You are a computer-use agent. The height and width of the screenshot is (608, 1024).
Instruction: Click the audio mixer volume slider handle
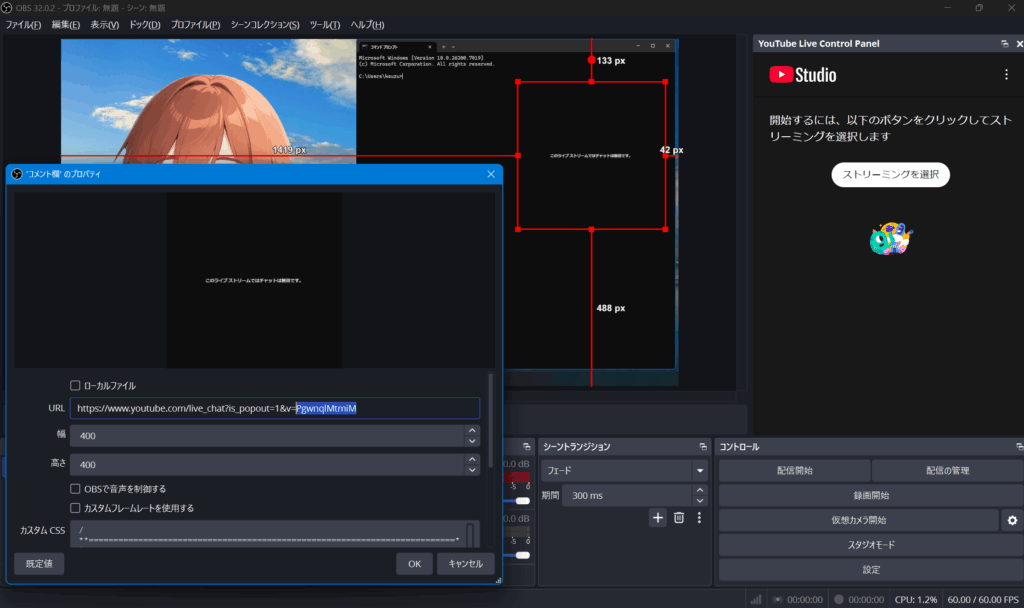522,500
